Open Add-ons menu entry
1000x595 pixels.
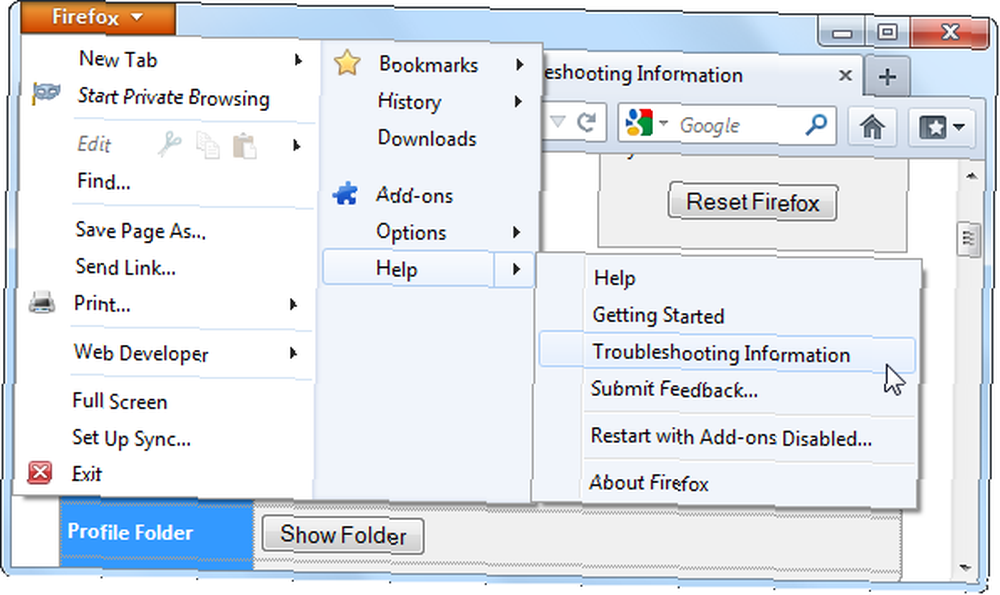(x=414, y=195)
